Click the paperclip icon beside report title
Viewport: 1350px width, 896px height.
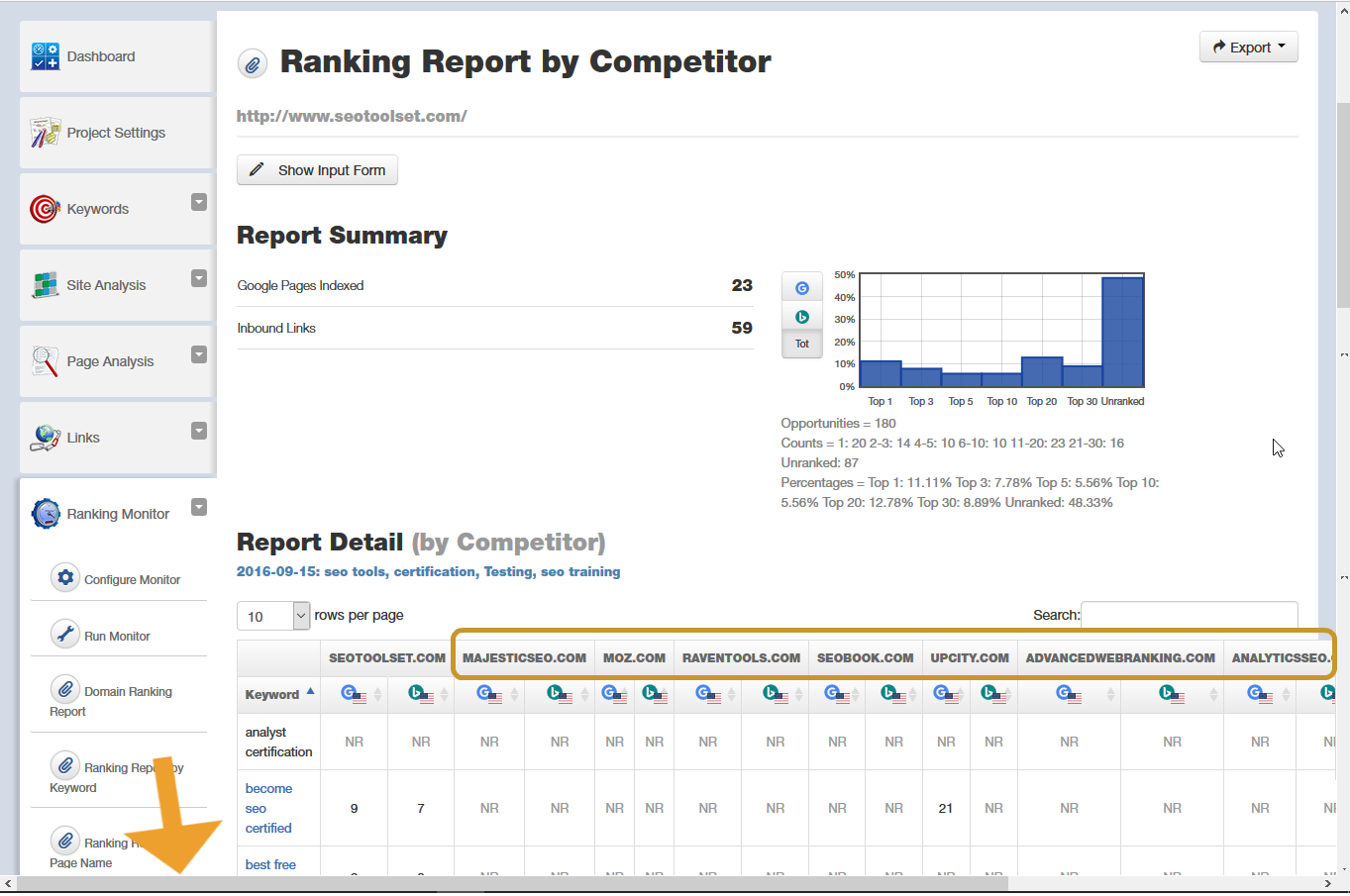(x=253, y=64)
